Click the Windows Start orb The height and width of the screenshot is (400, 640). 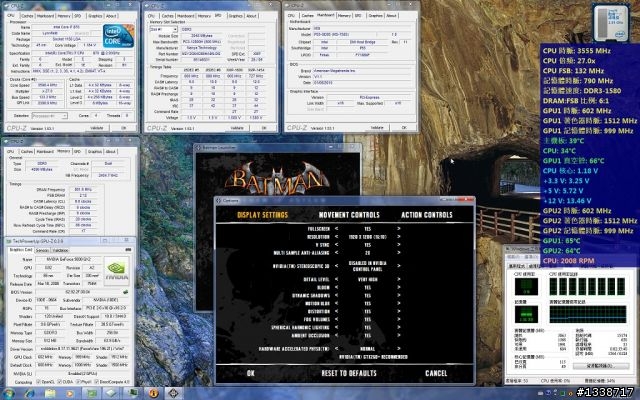tap(8, 394)
